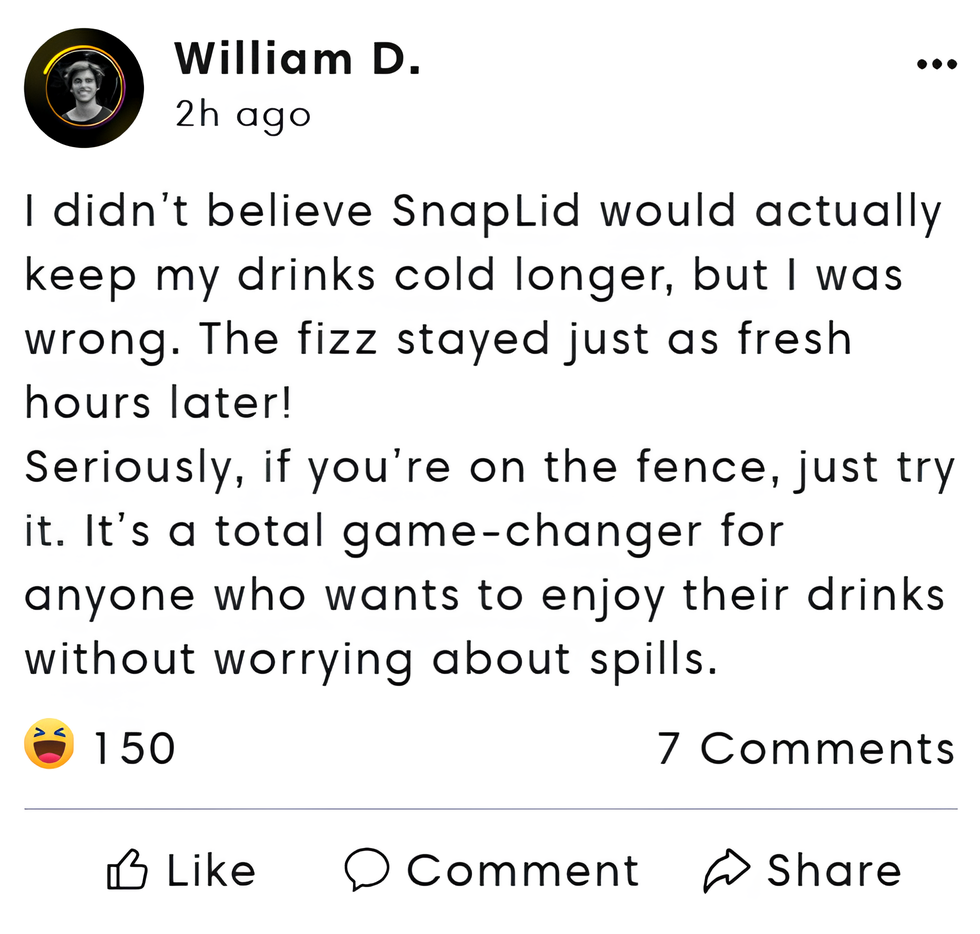
Task: Click the Share arrow icon
Action: pyautogui.click(x=727, y=871)
